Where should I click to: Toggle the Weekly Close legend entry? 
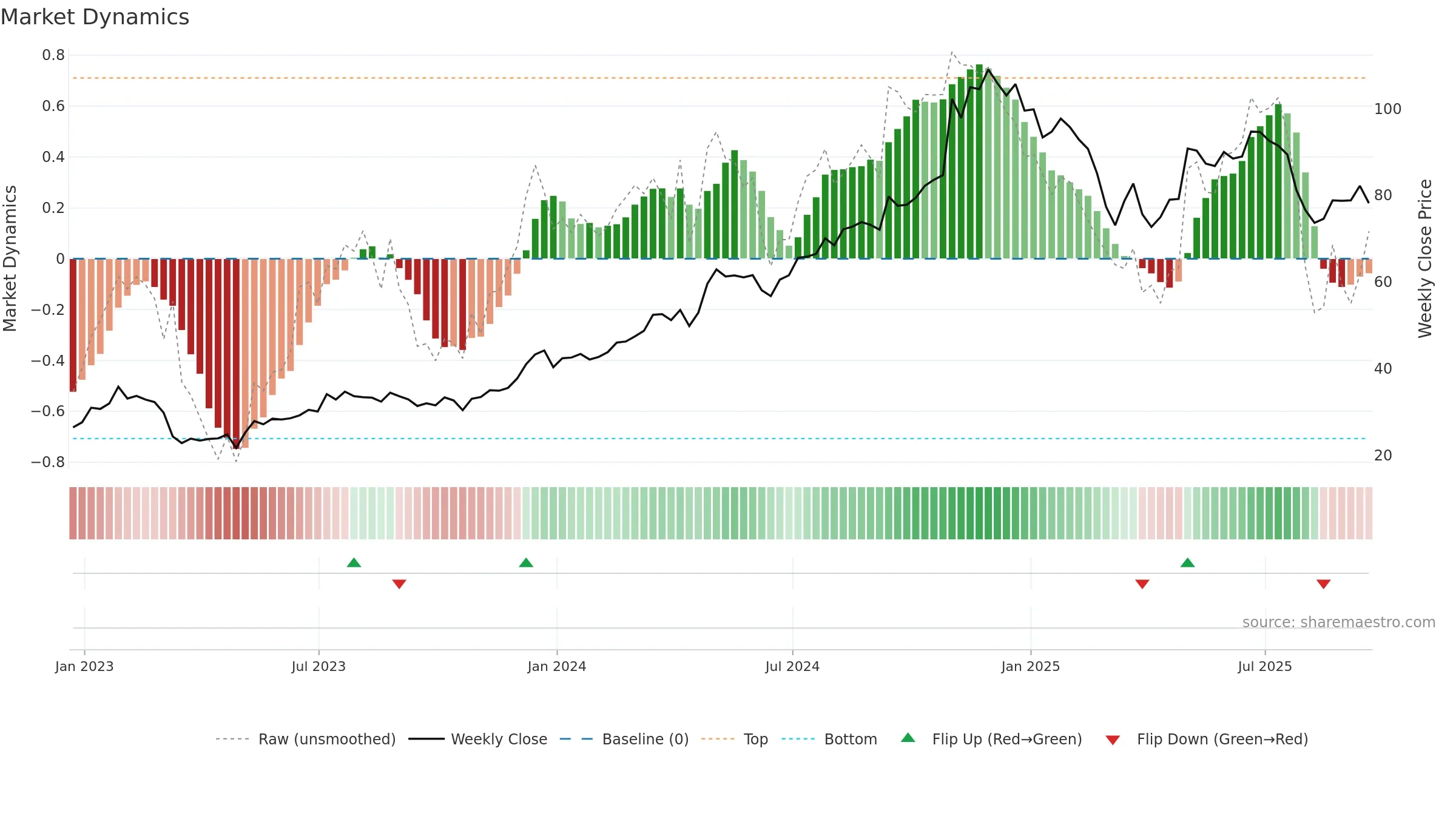[x=478, y=739]
